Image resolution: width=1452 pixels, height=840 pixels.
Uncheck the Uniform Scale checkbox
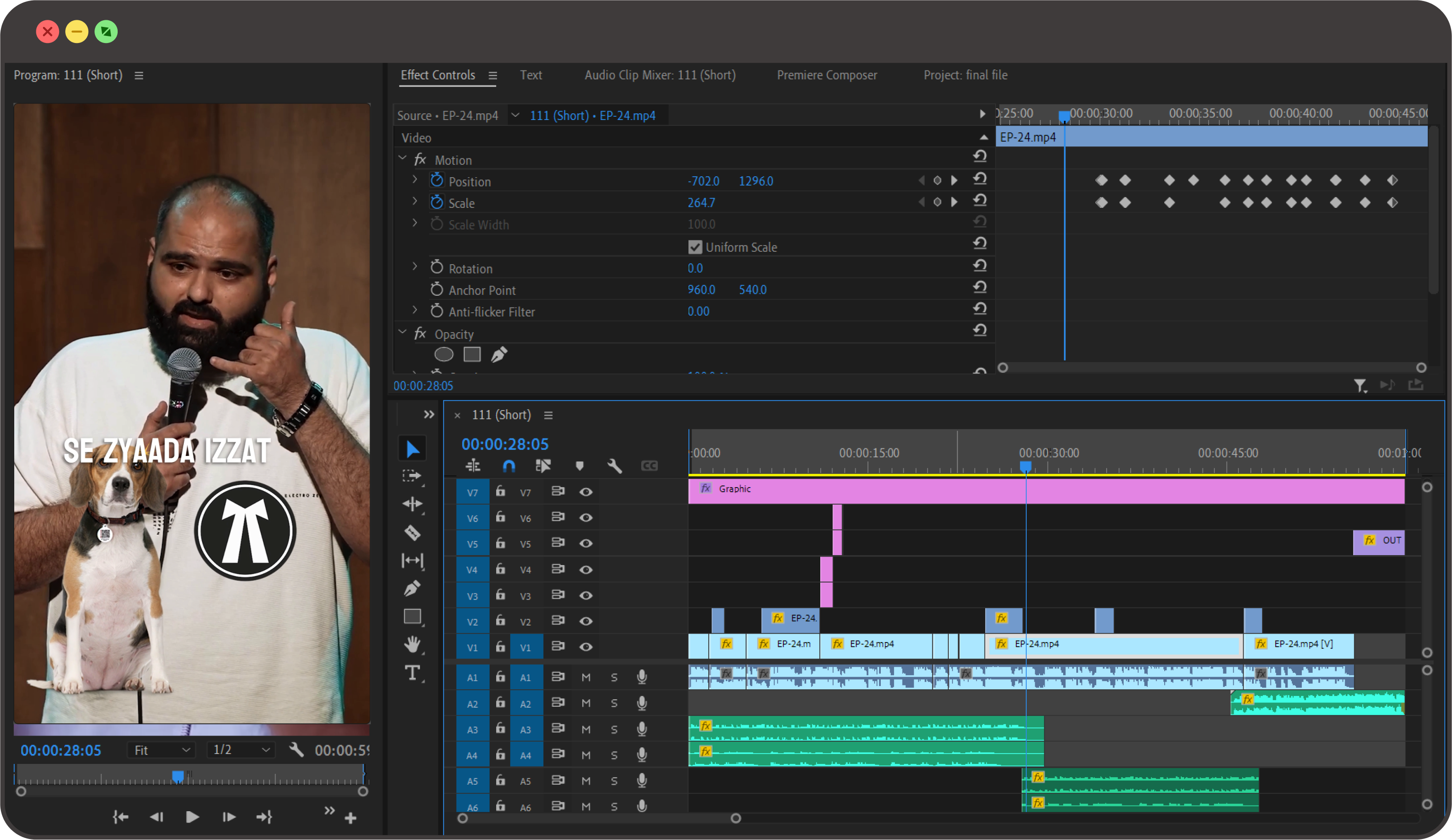point(695,247)
